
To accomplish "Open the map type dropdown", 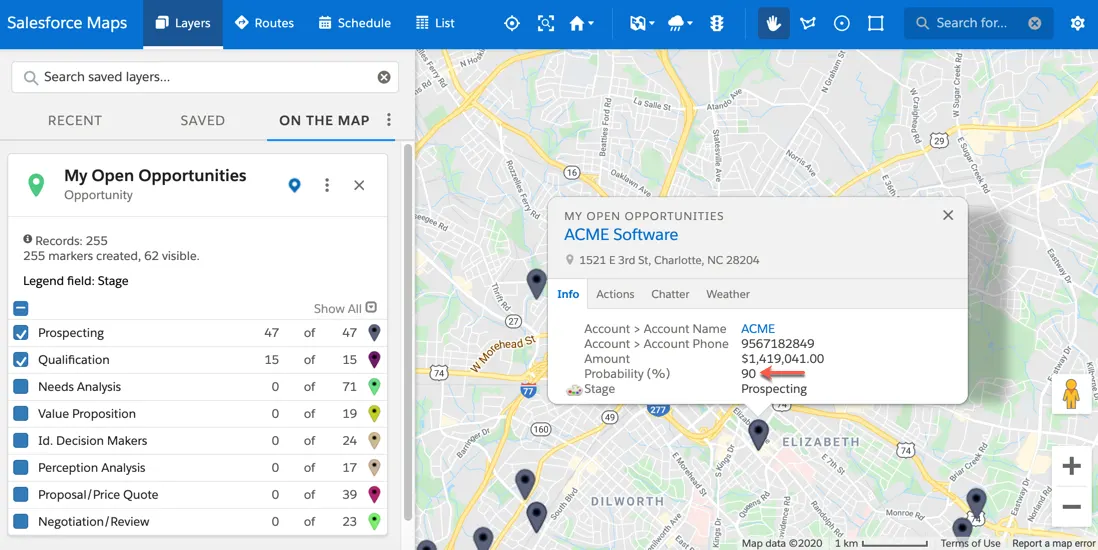I will point(641,23).
